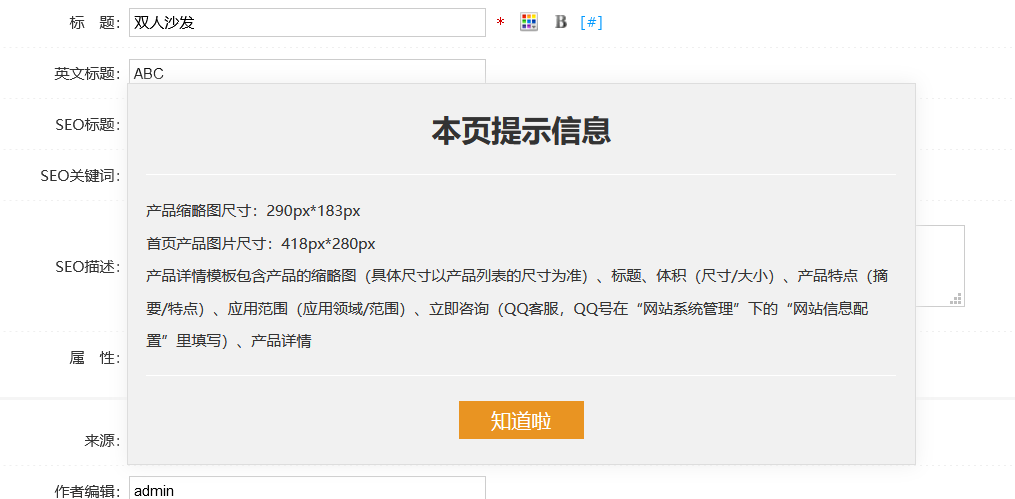Screen dimensions: 1015x499
Task: Click the 英文标题 field containing ABC
Action: [307, 72]
